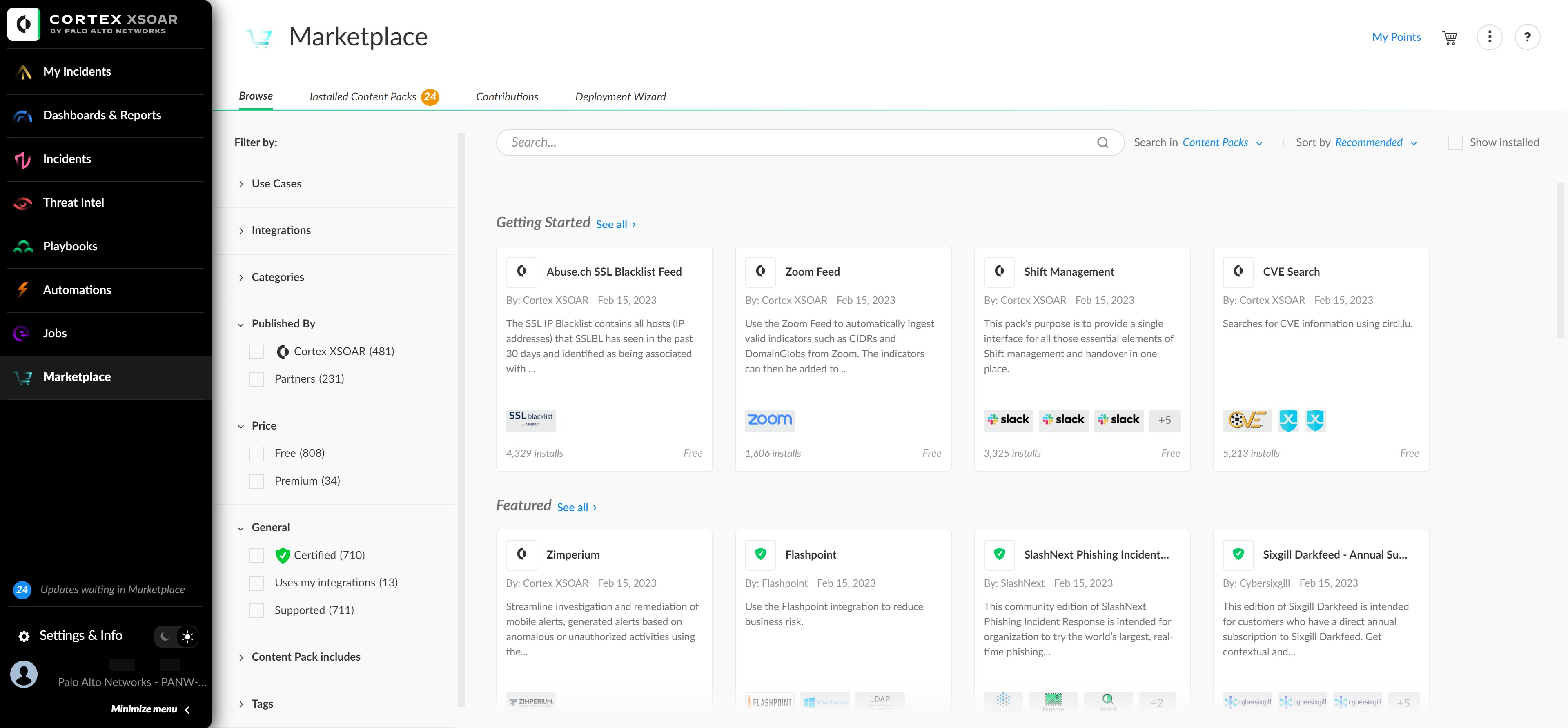This screenshot has width=1568, height=728.
Task: Navigate to Playbooks in the sidebar
Action: [x=69, y=246]
